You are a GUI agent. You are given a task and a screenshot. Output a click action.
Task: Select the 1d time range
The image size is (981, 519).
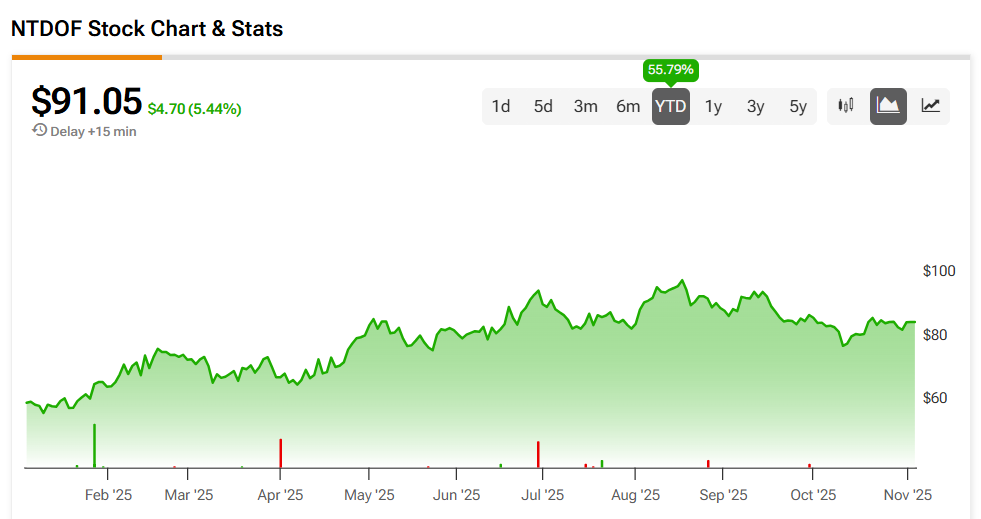click(501, 106)
